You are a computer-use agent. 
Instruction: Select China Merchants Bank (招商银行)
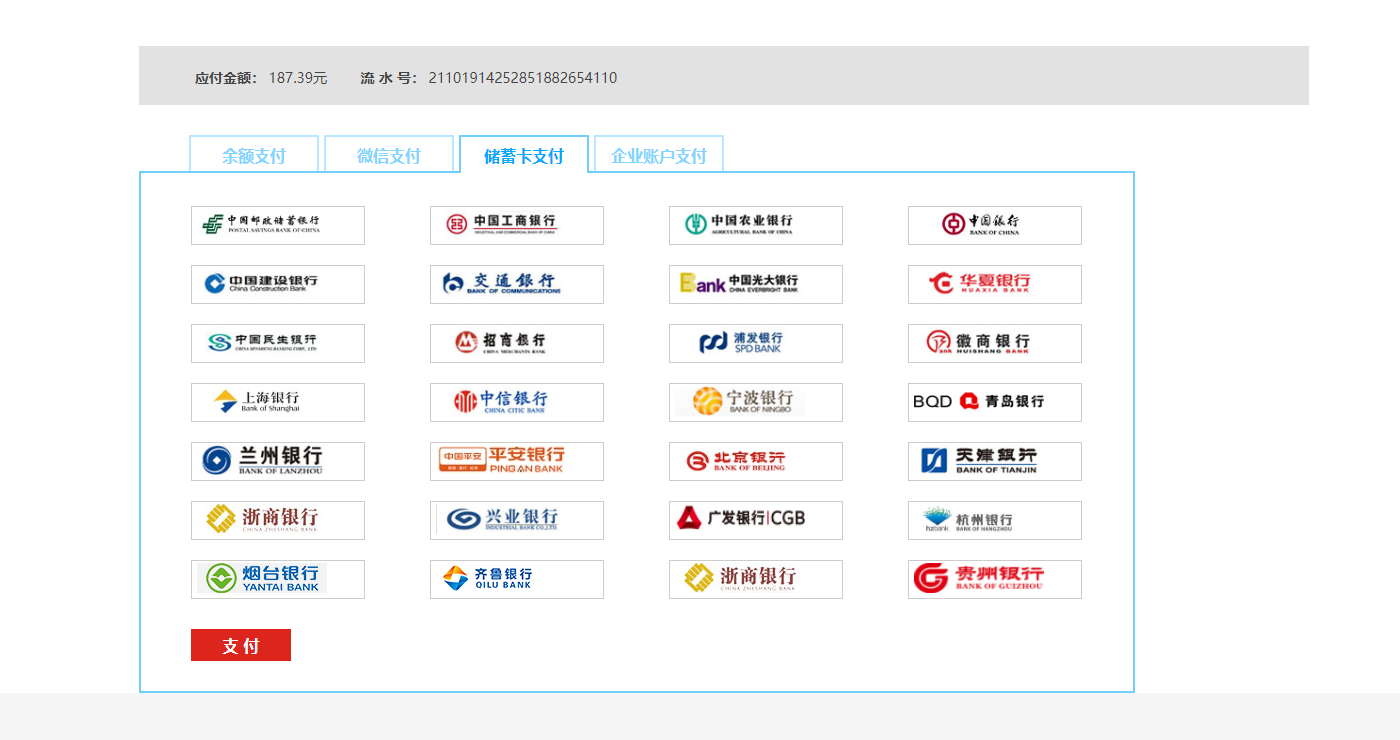point(516,343)
